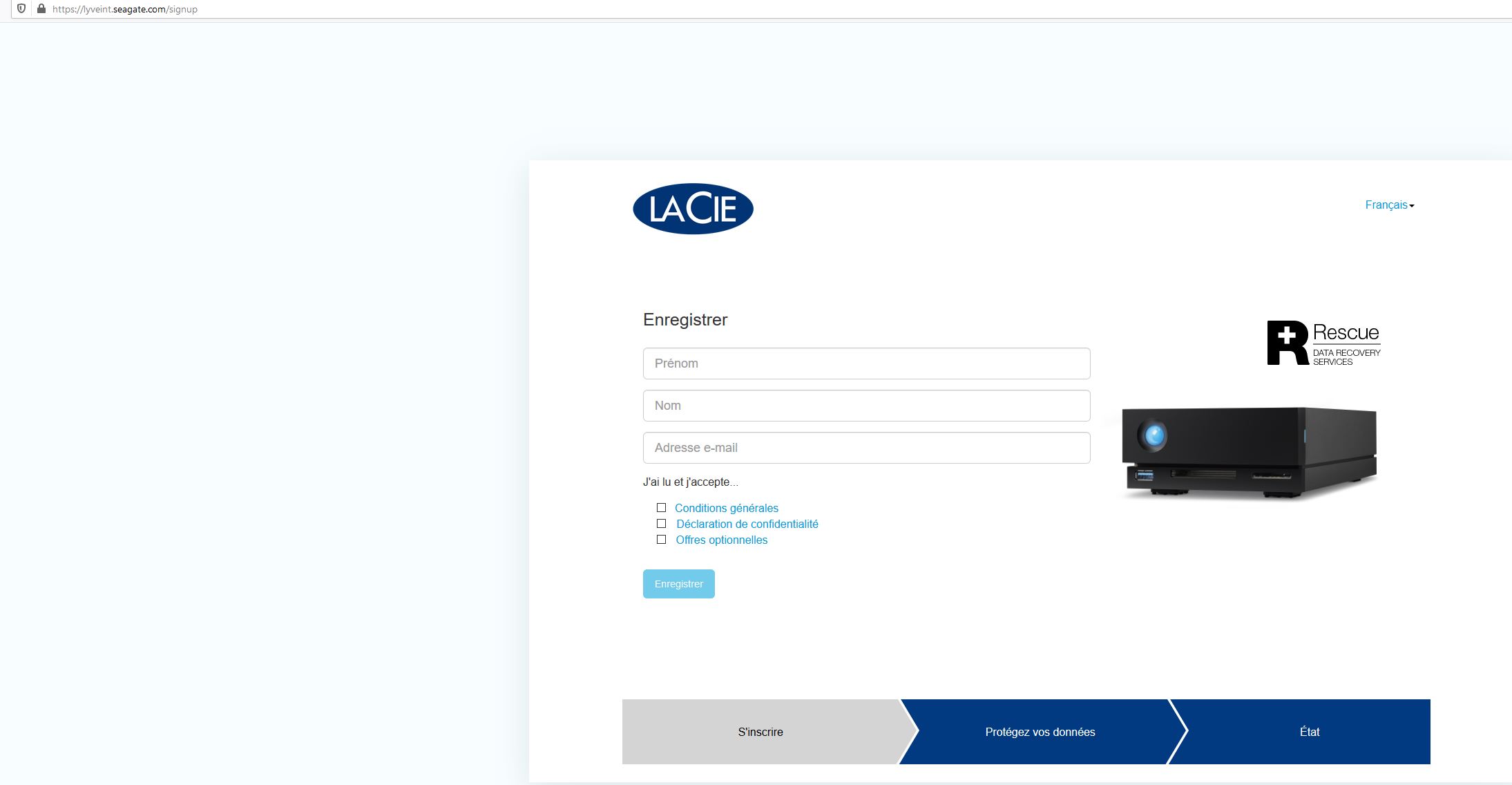This screenshot has height=785, width=1512.
Task: Click the LaCie logo
Action: coord(693,209)
